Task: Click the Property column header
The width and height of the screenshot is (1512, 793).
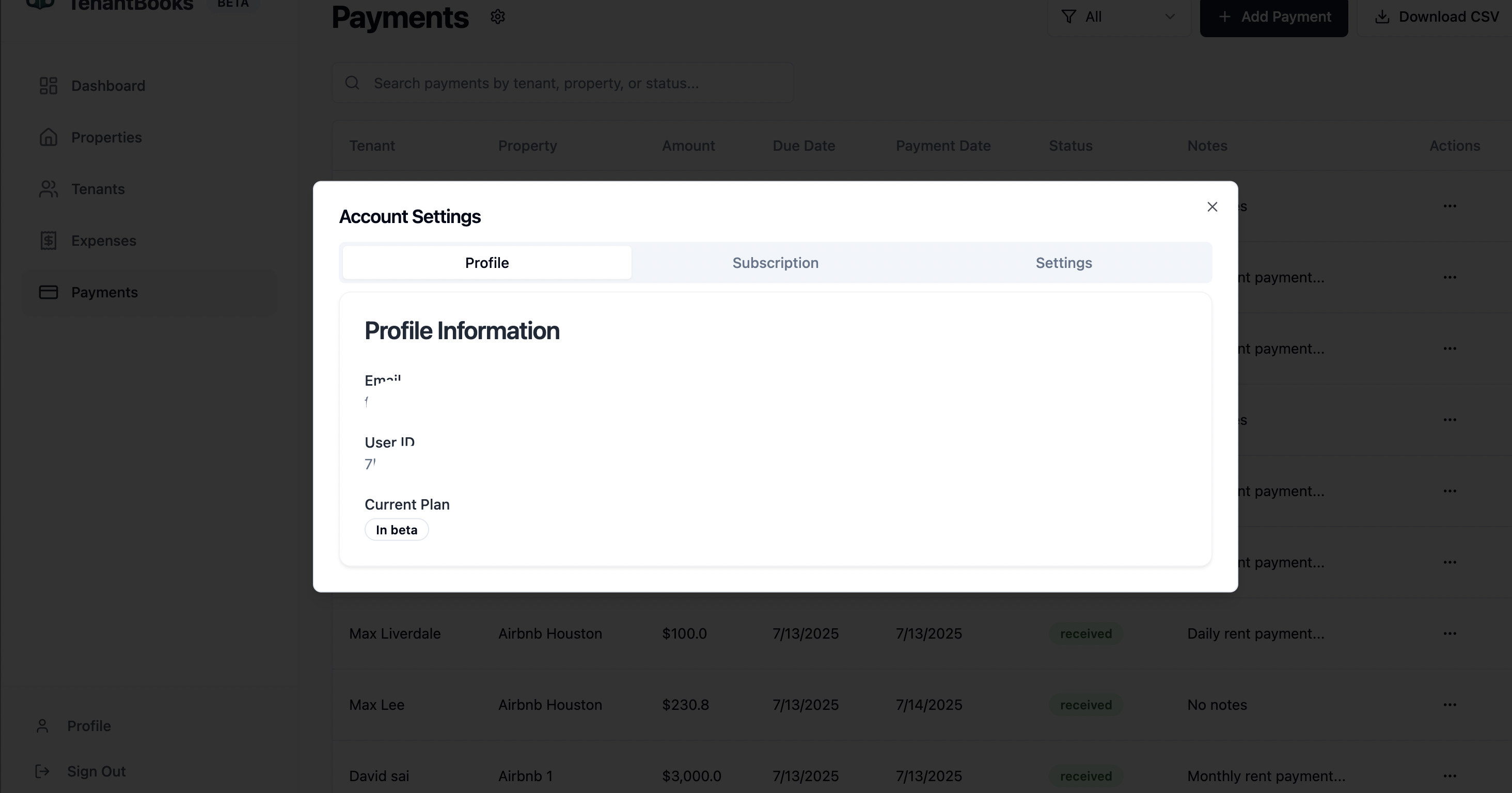Action: pos(527,146)
